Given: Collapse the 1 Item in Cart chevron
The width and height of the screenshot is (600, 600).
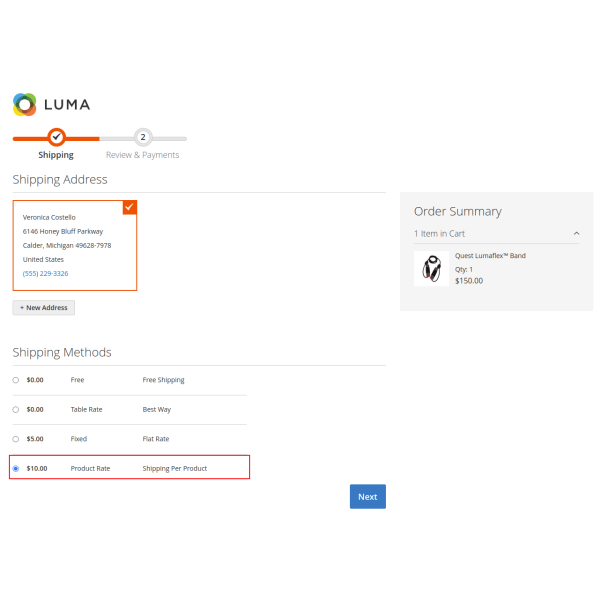Looking at the screenshot, I should [576, 234].
